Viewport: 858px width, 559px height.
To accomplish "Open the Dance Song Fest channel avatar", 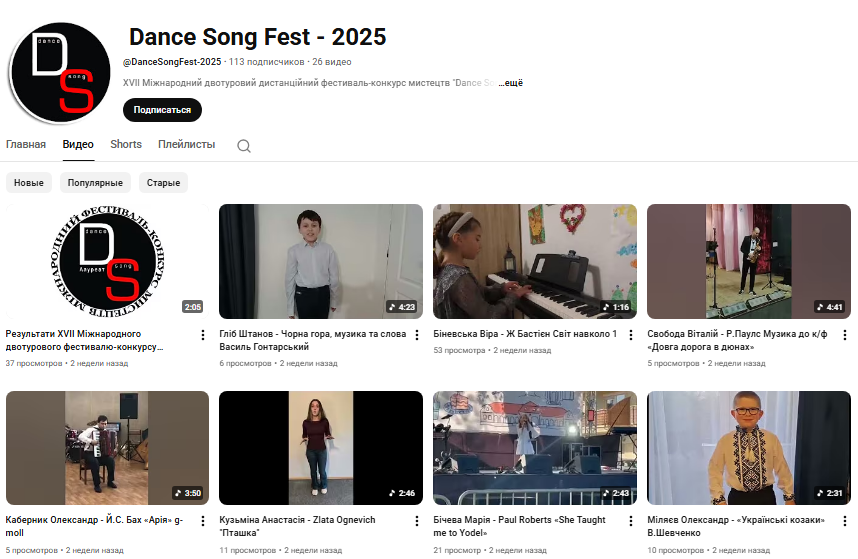I will 59,71.
